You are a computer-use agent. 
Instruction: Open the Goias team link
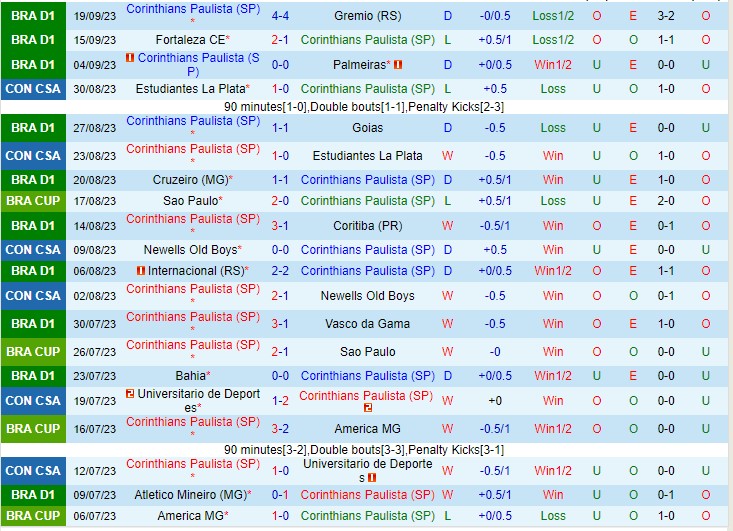(367, 128)
